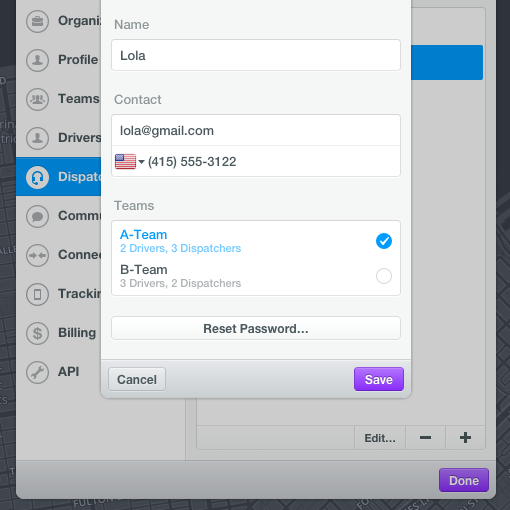Viewport: 510px width, 510px height.
Task: Select the Connections arrows icon
Action: [x=37, y=255]
